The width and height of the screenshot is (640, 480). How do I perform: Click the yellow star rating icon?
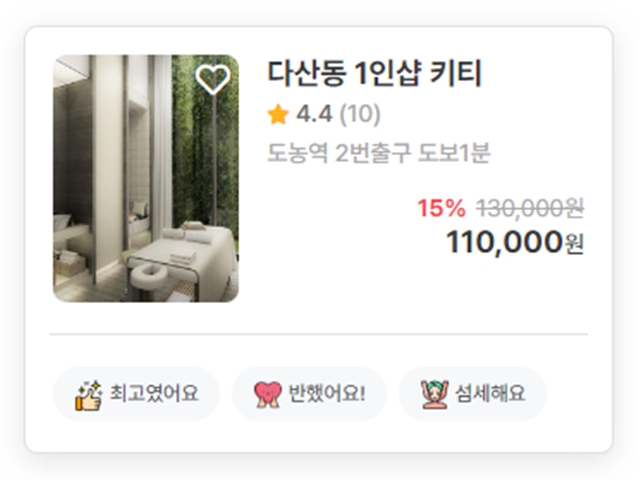point(278,114)
